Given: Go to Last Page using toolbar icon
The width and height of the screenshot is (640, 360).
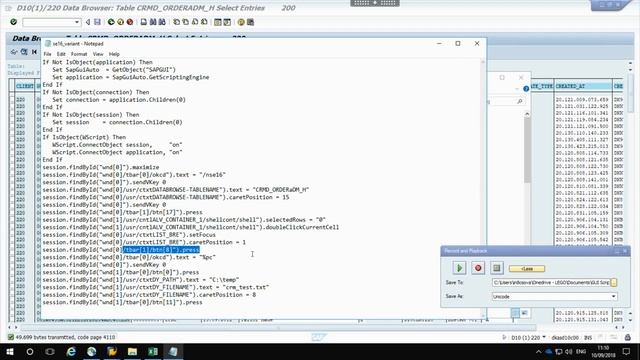Looking at the screenshot, I should coord(204,22).
